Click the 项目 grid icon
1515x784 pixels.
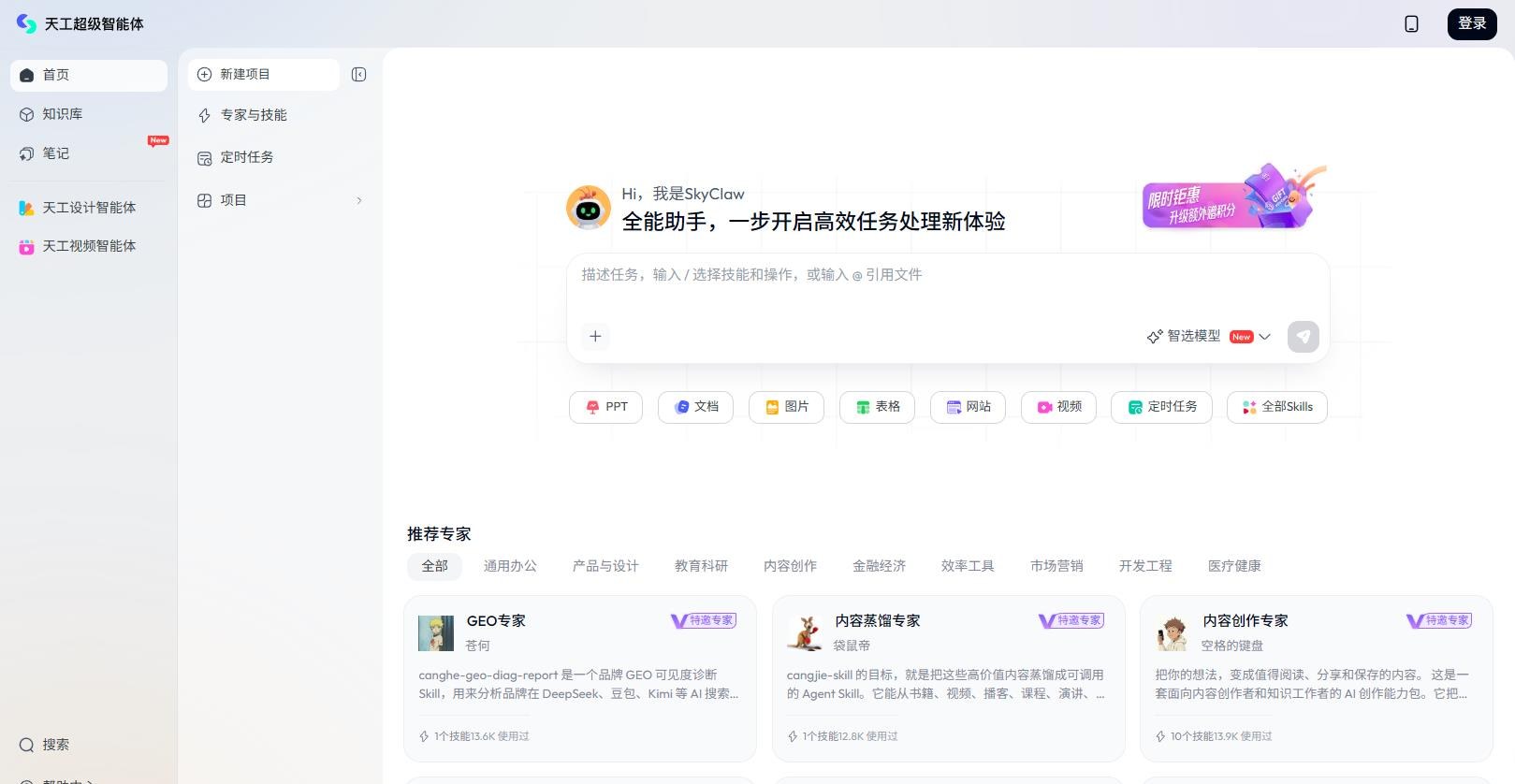(x=204, y=200)
